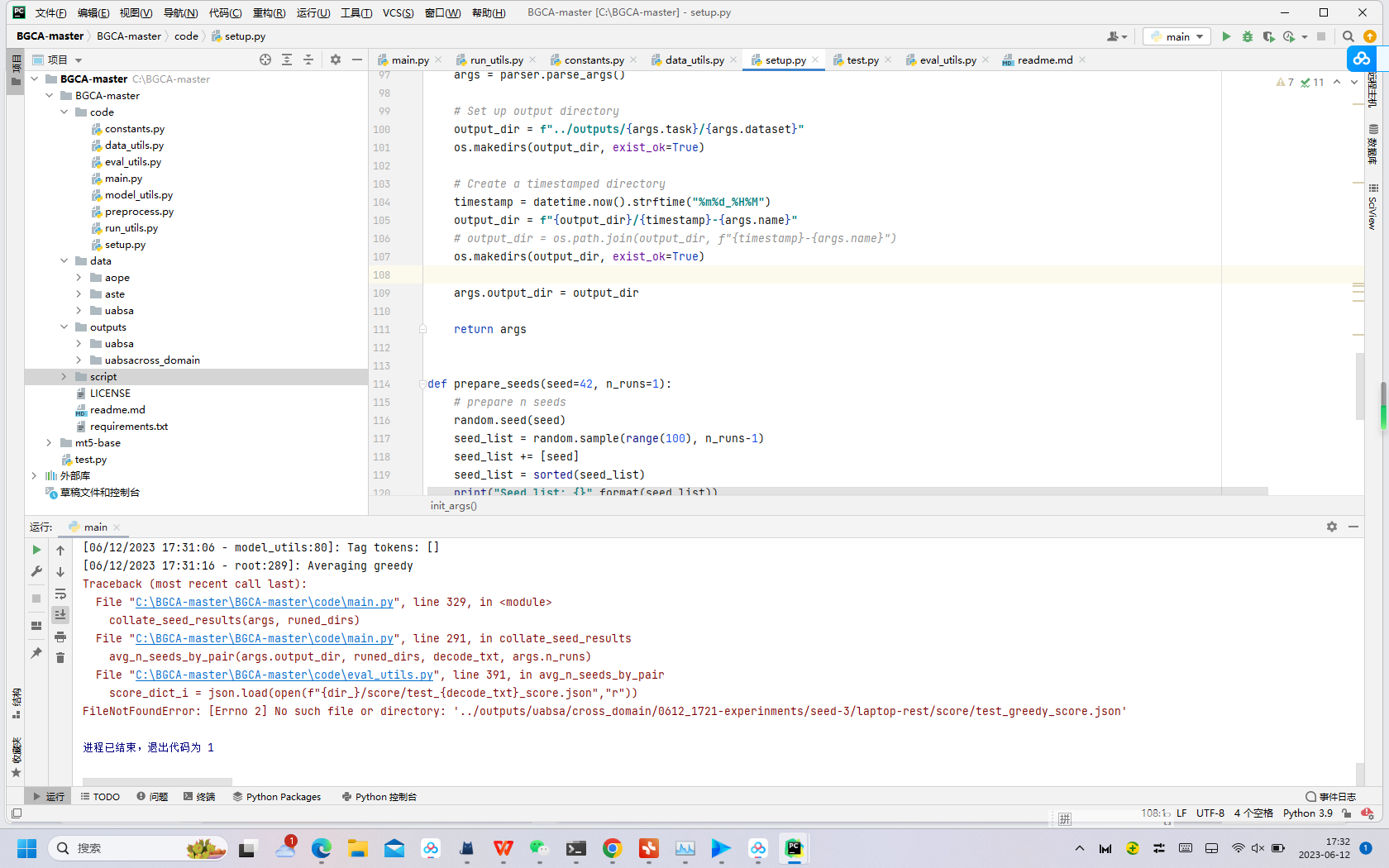
Task: Open main.py line 329 via traceback link
Action: tap(263, 602)
